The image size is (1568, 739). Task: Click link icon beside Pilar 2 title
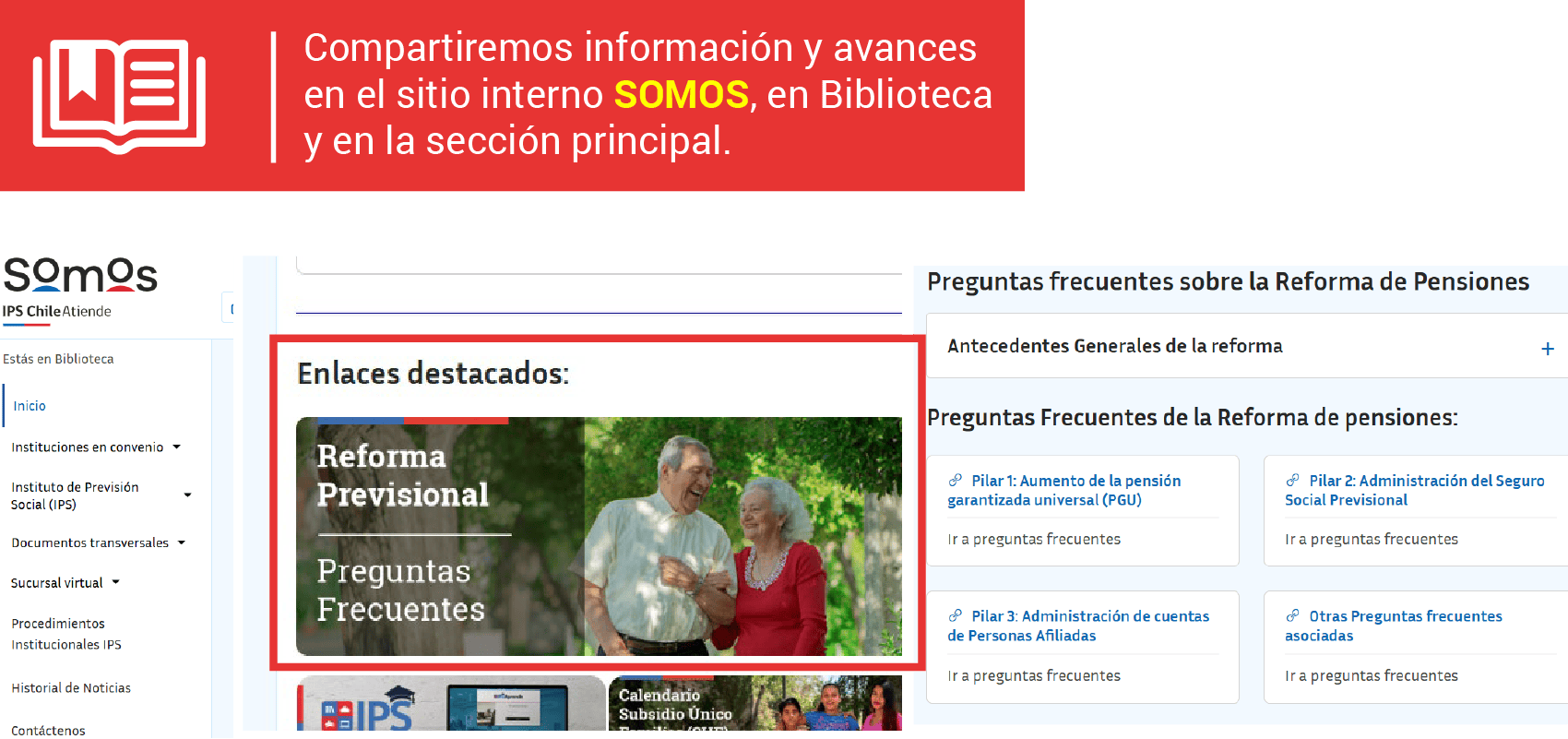1293,481
